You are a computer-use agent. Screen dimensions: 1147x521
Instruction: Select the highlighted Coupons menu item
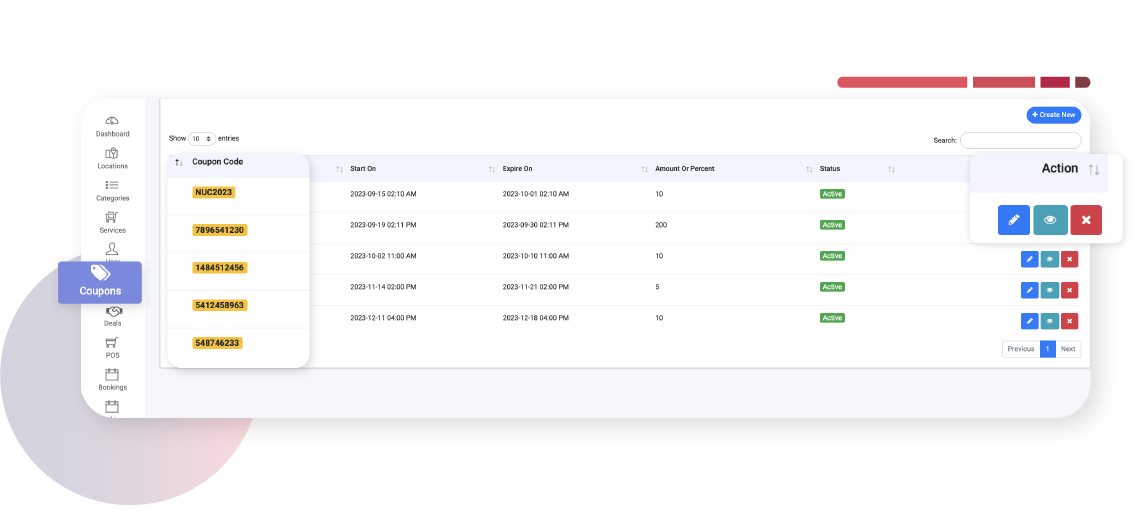[x=100, y=282]
